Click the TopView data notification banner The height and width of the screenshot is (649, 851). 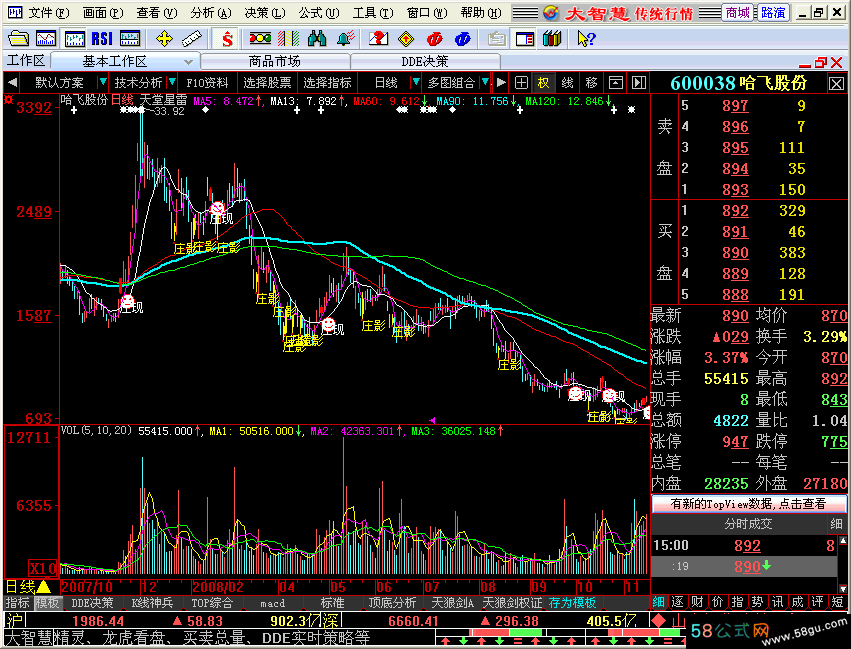748,504
